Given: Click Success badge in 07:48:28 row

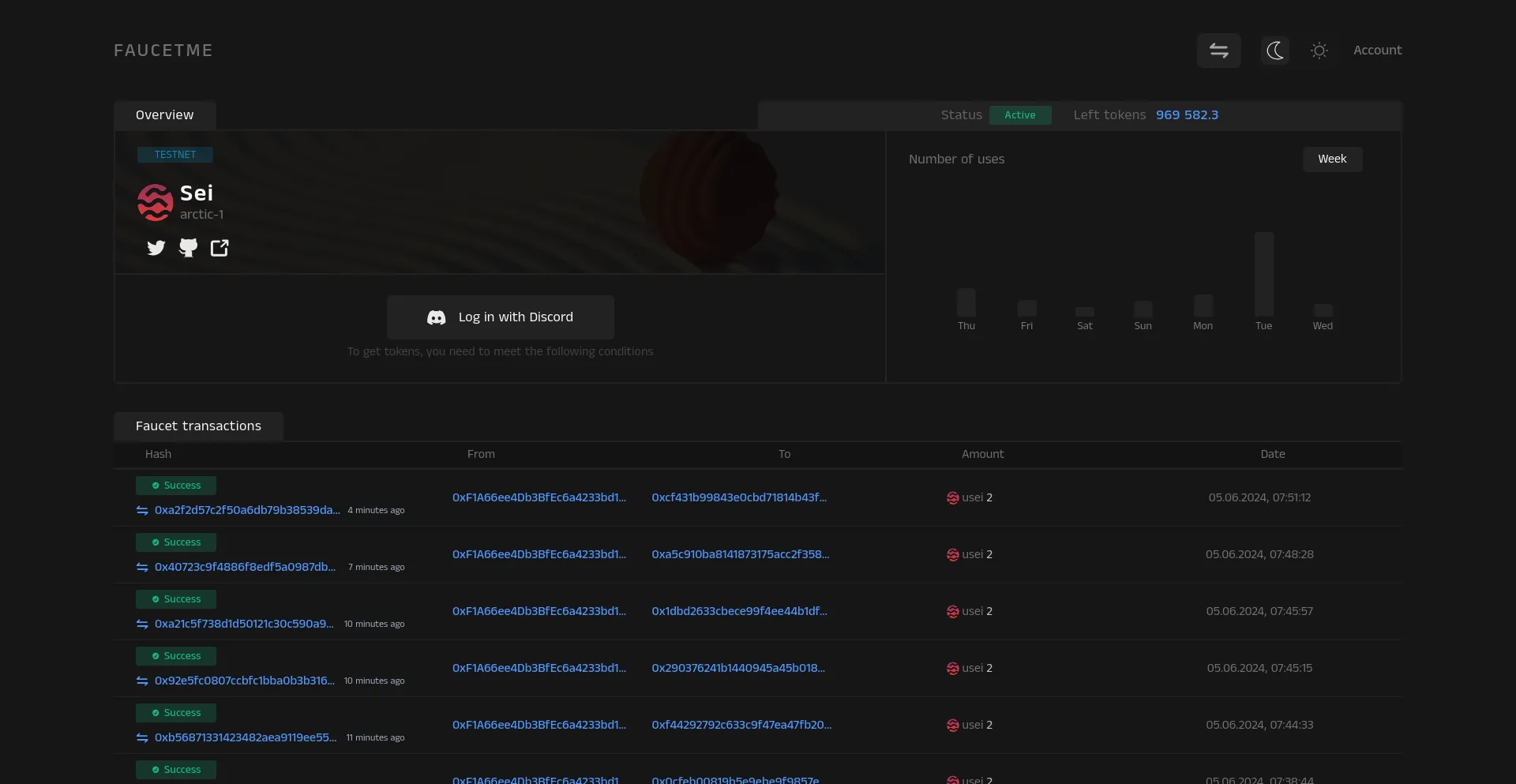Looking at the screenshot, I should 176,542.
